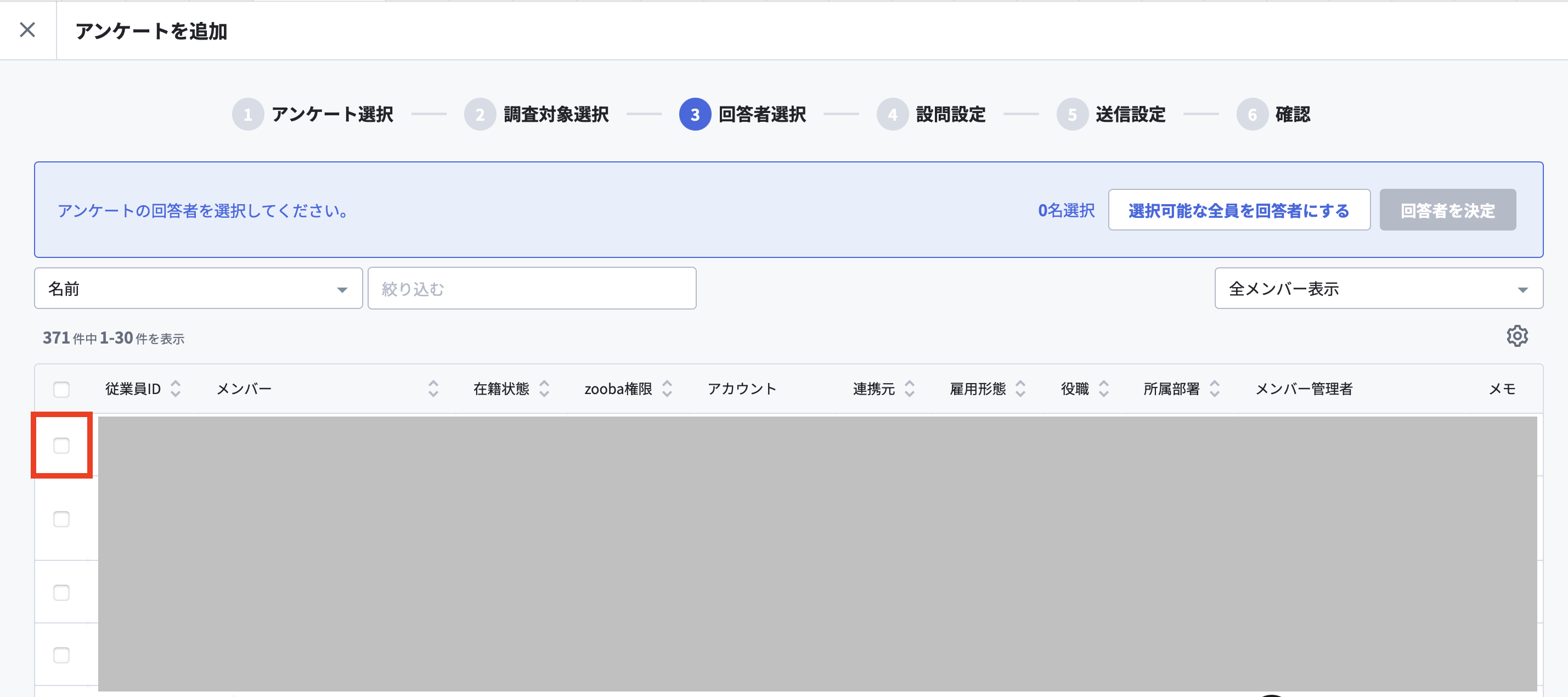1568x697 pixels.
Task: Go to step 4 設問設定
Action: click(x=931, y=114)
